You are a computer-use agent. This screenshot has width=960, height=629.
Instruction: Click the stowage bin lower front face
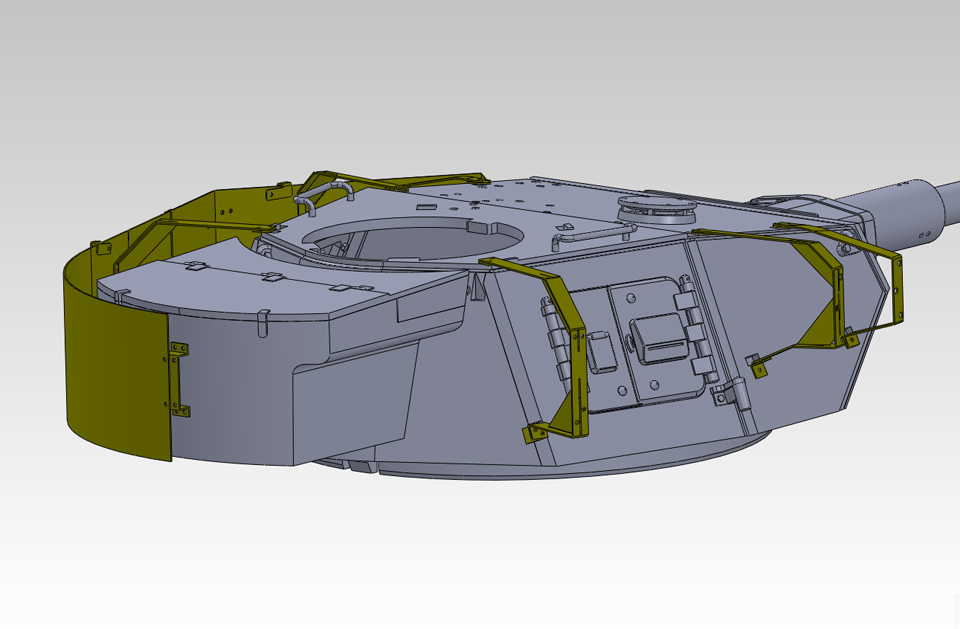pyautogui.click(x=350, y=410)
